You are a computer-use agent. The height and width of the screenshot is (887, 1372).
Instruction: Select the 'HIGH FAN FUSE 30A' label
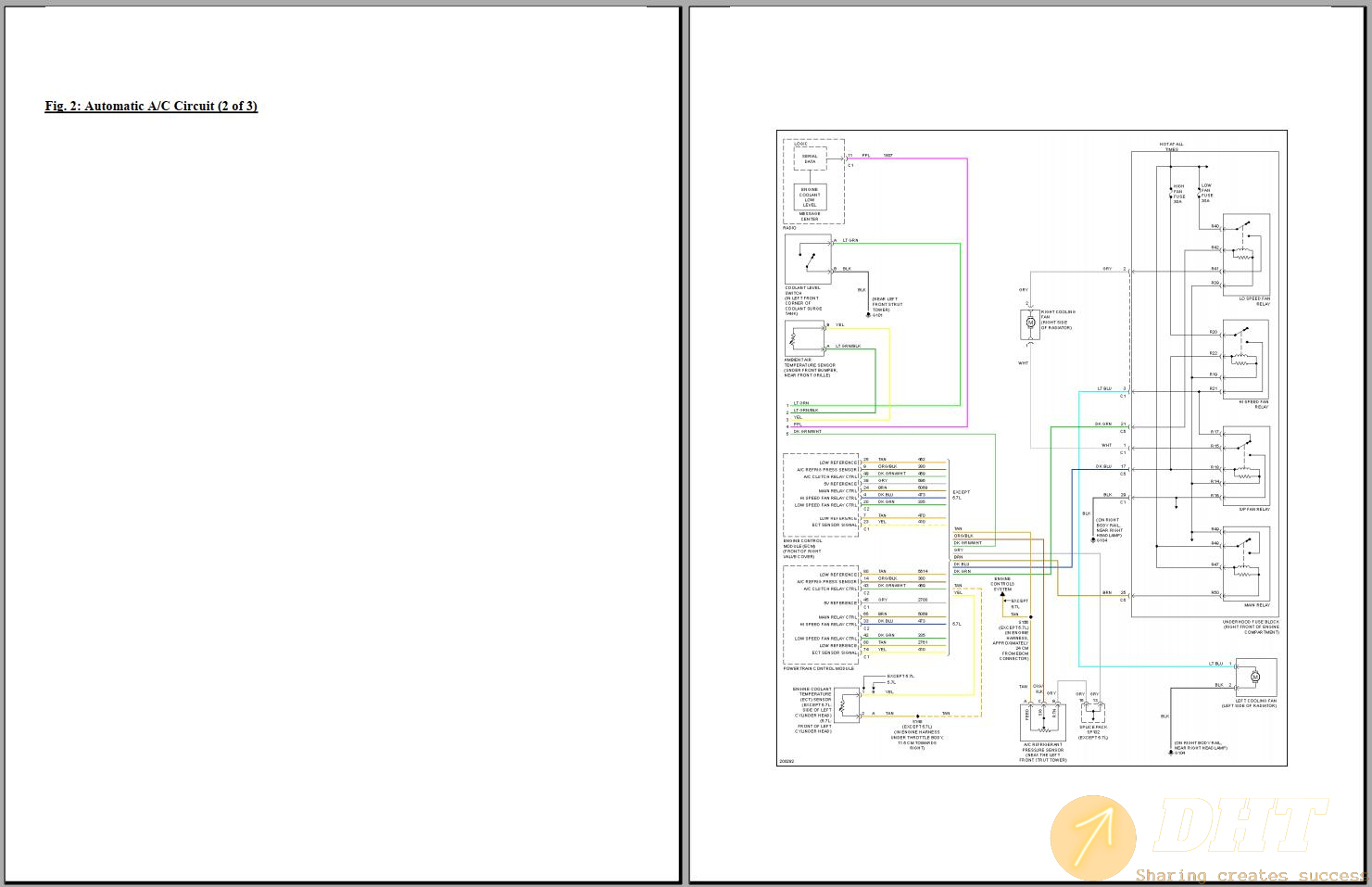(1178, 194)
